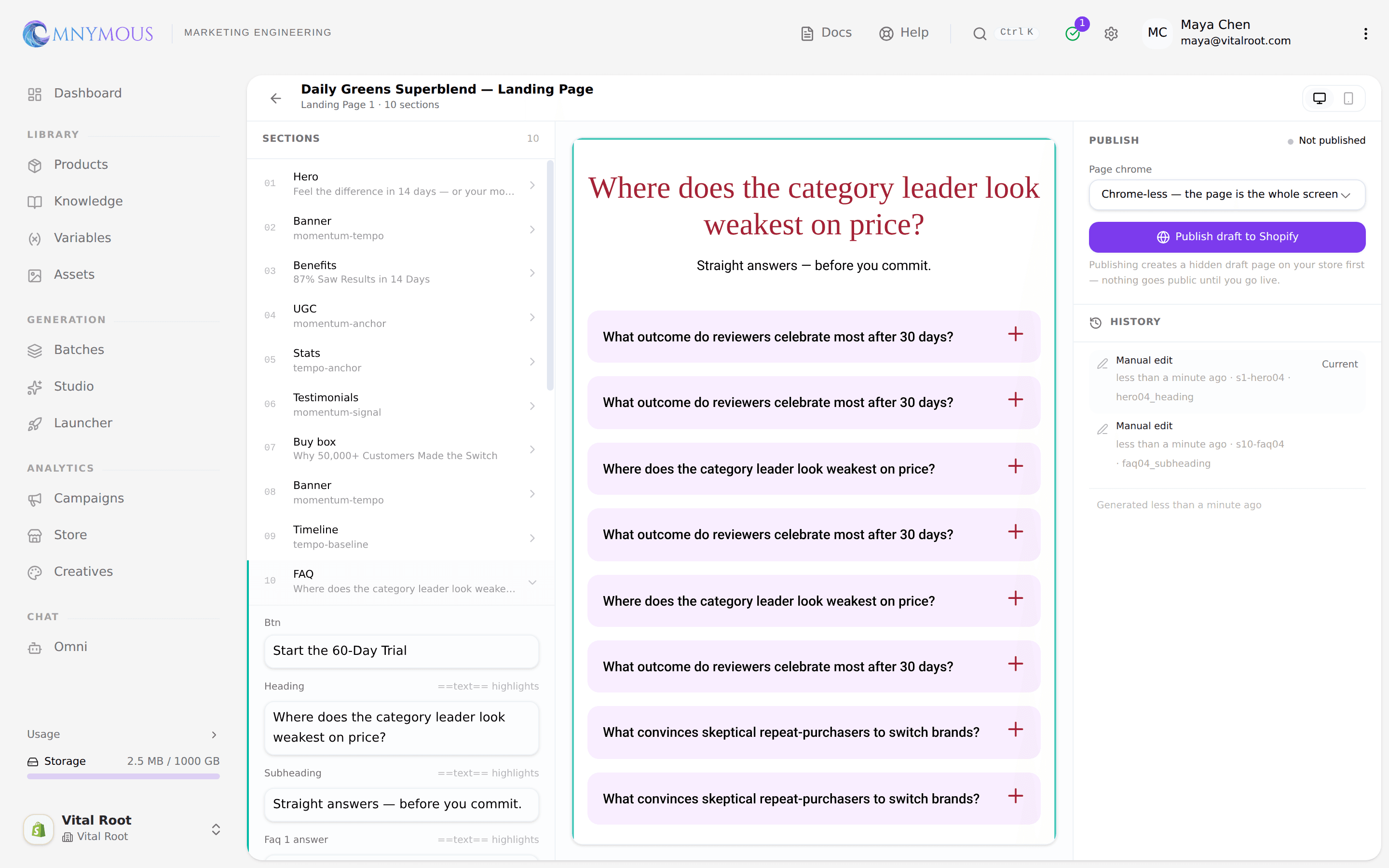Screen dimensions: 1389x868
Task: Expand the 08 Banner section
Action: point(401,493)
